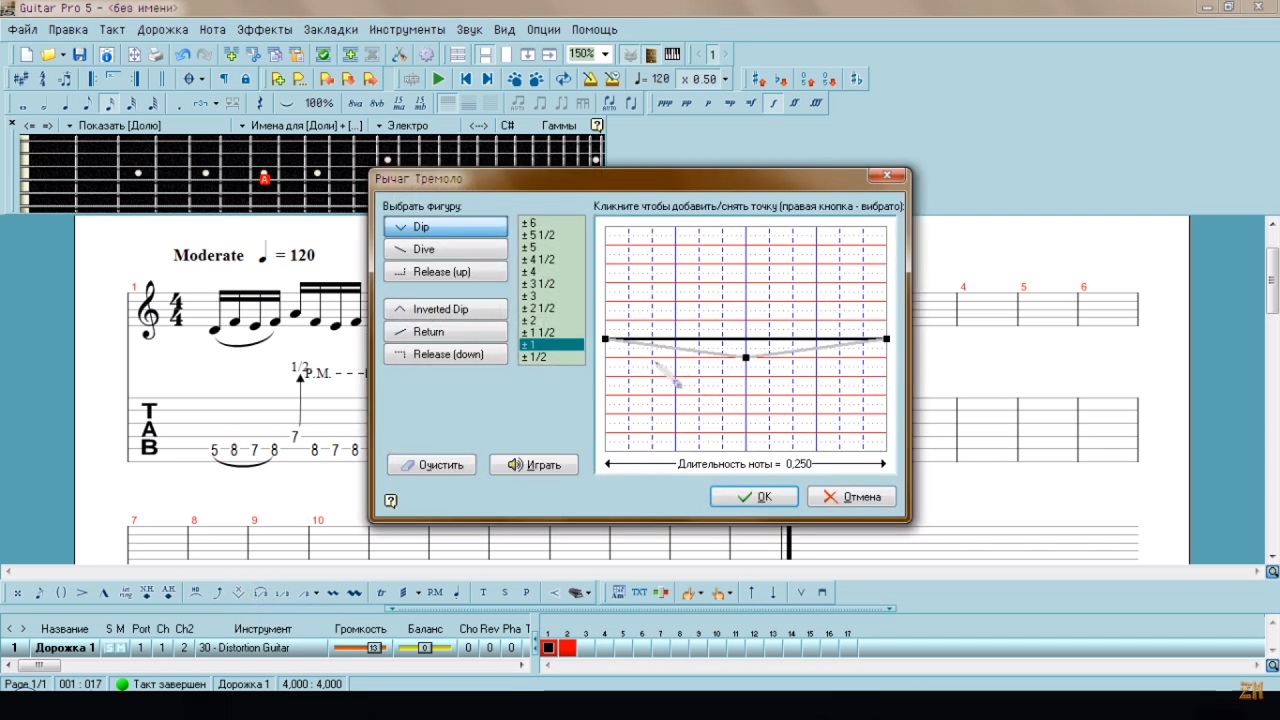The width and height of the screenshot is (1280, 720).
Task: Click the Save floppy disk icon
Action: pos(79,54)
